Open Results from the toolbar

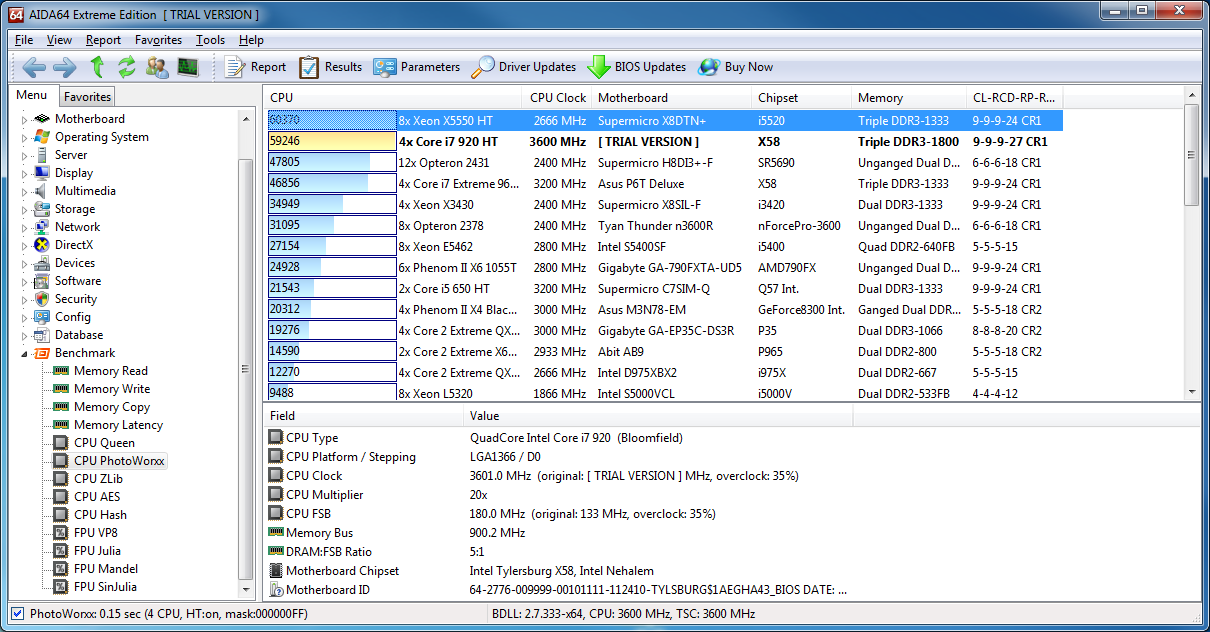[x=331, y=67]
